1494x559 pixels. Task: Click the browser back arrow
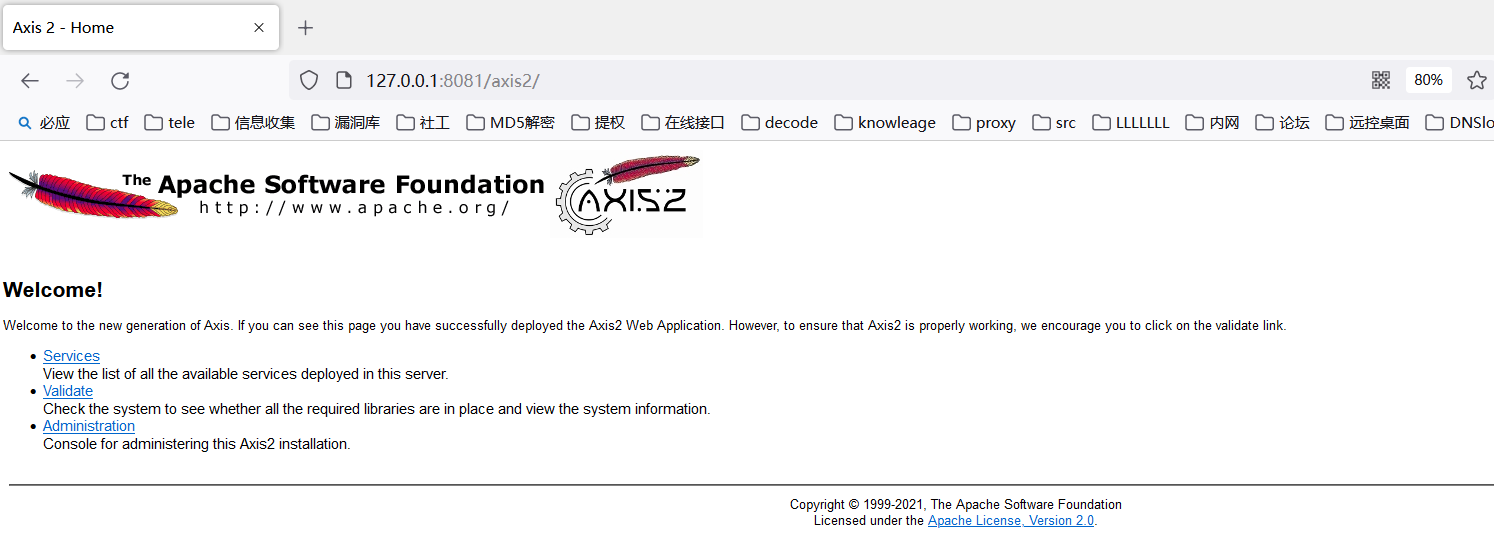pyautogui.click(x=30, y=81)
